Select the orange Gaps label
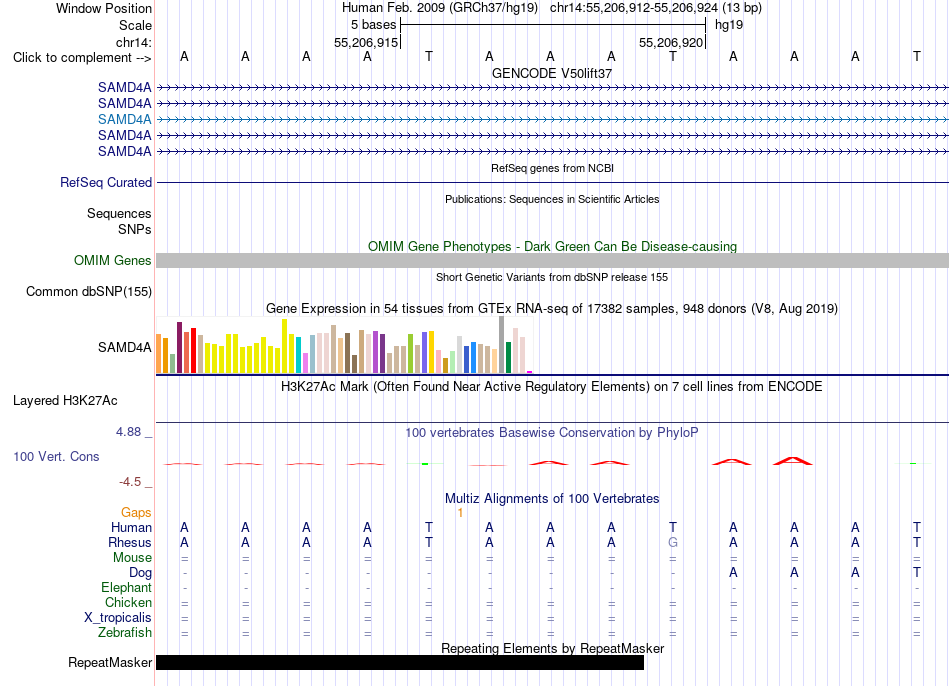Viewport: 950px width, 686px height. 136,513
